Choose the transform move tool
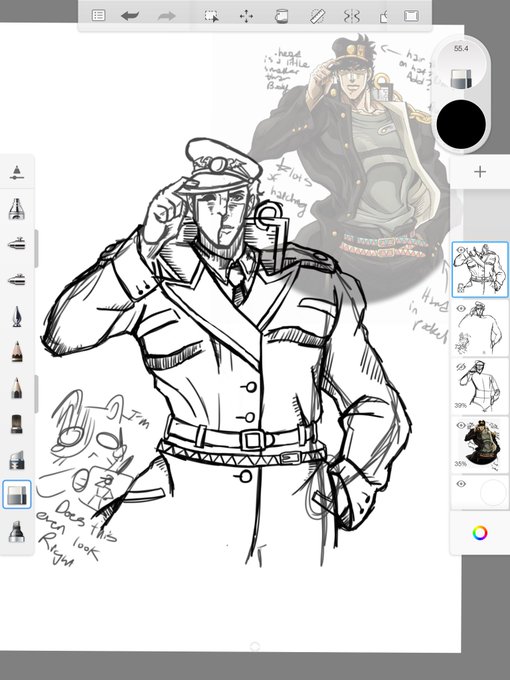The height and width of the screenshot is (680, 510). click(246, 16)
